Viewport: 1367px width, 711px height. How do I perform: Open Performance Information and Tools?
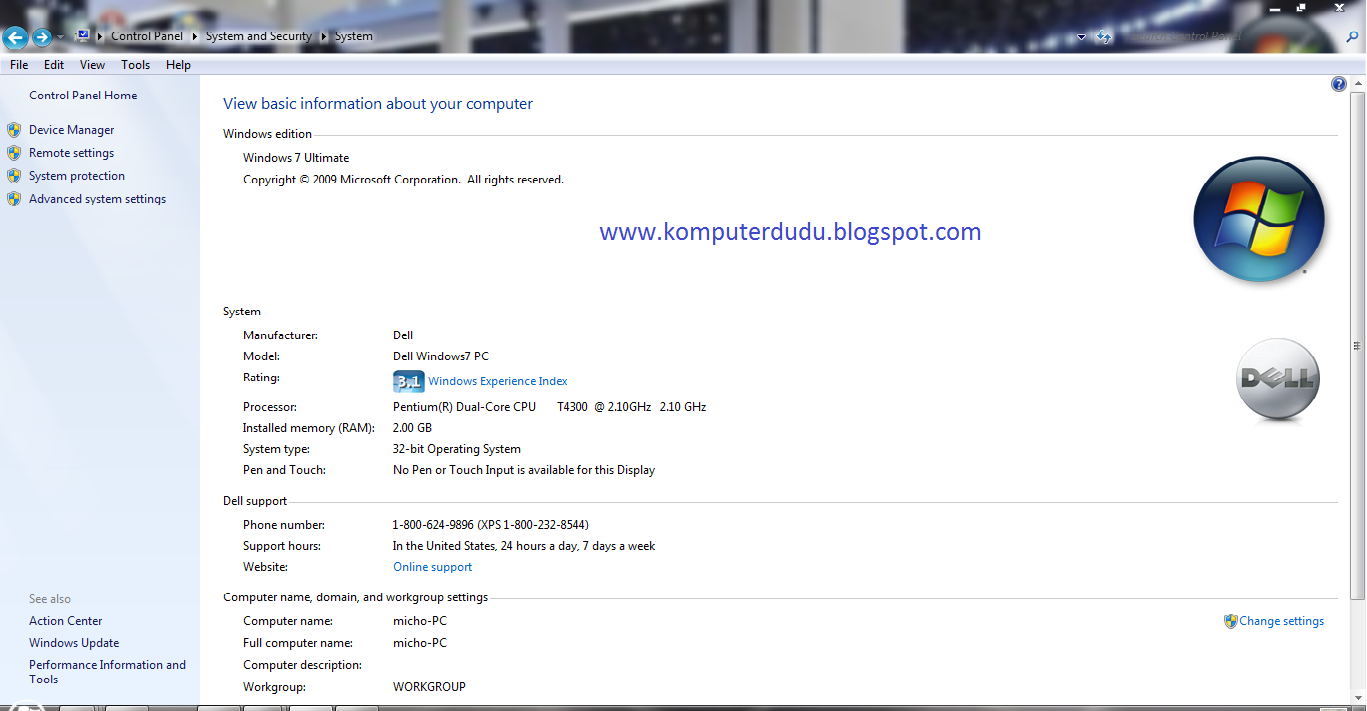click(107, 672)
